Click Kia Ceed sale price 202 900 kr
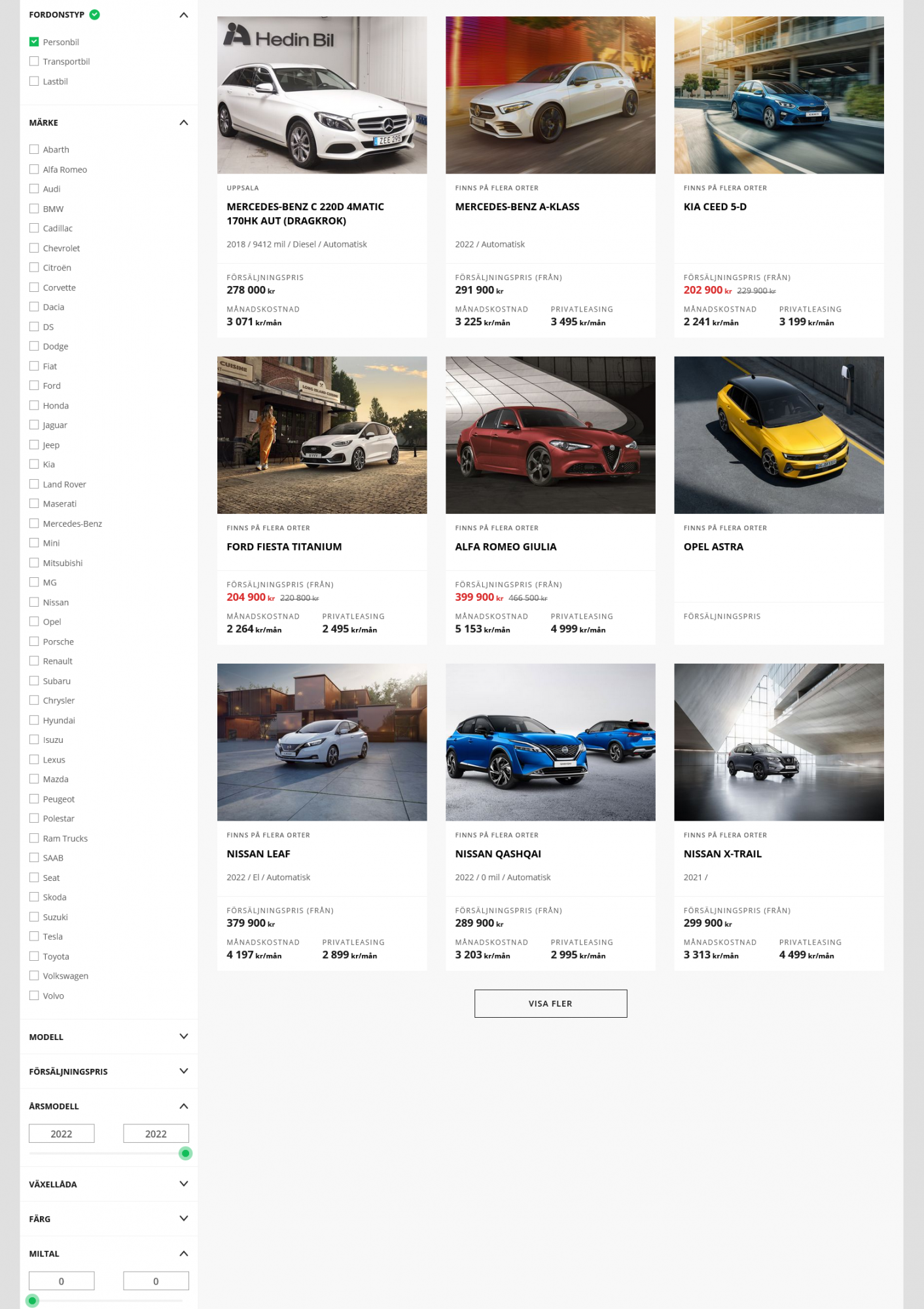Viewport: 924px width, 1309px height. 707,290
